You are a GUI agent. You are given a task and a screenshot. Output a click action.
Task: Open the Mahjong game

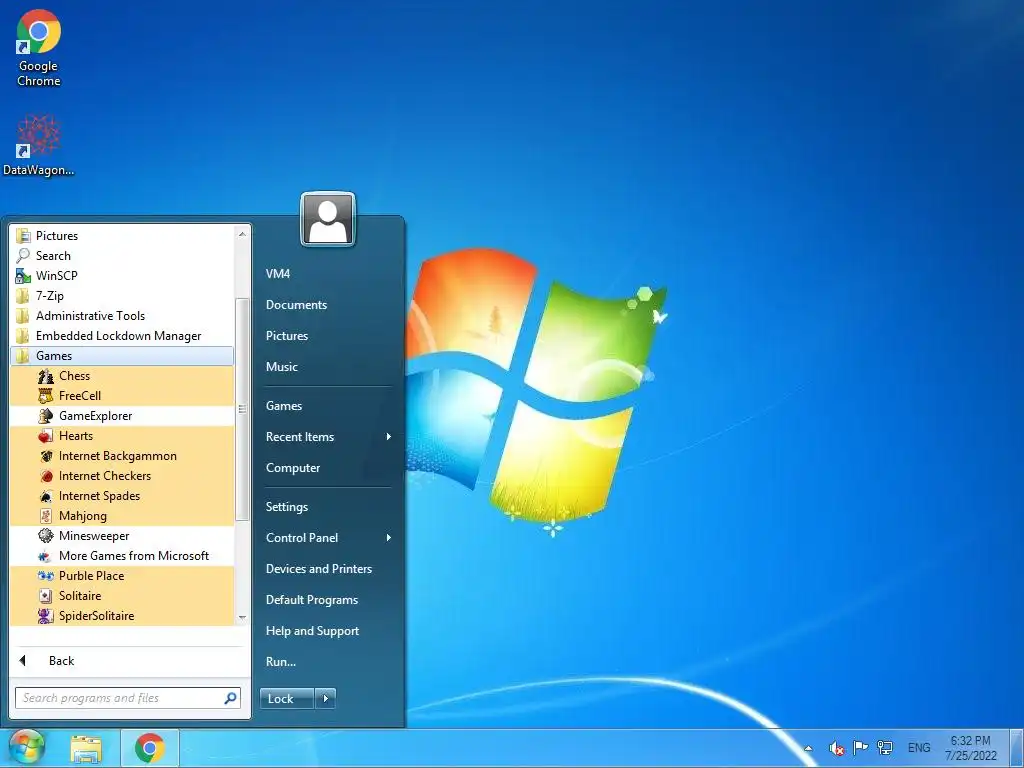click(121, 516)
